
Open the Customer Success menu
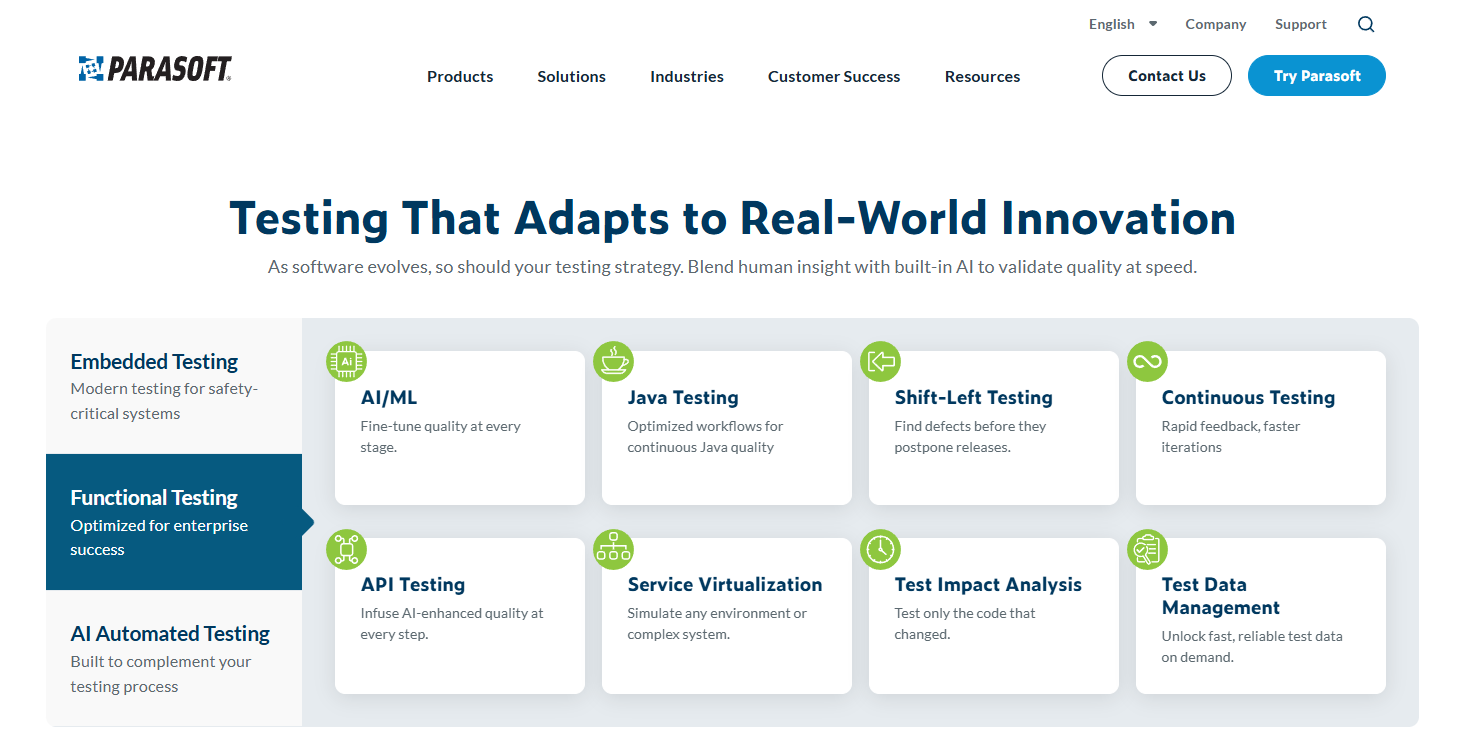point(834,76)
